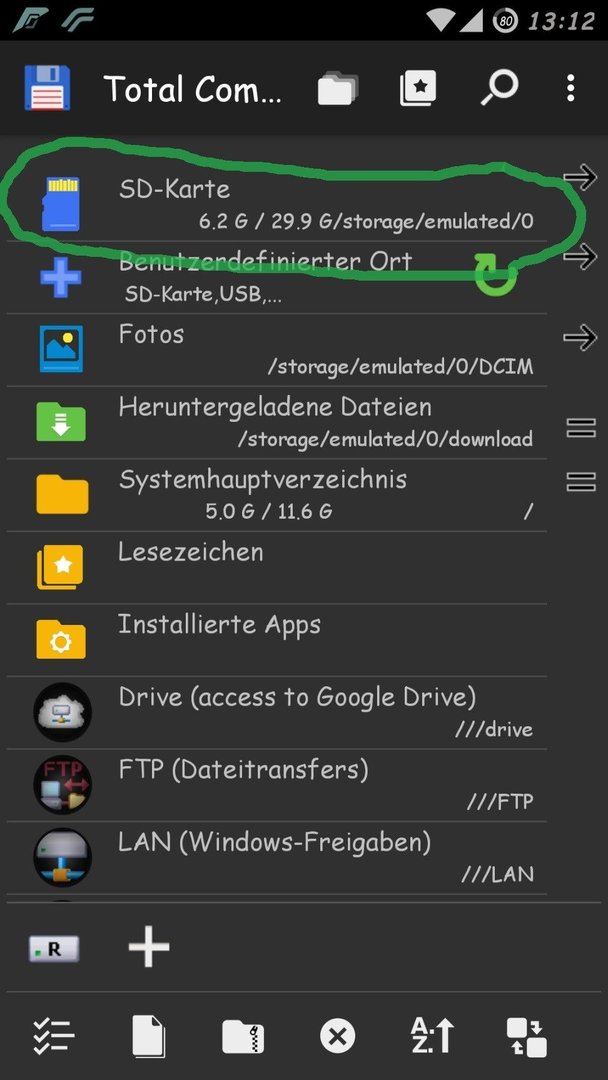Add new button with plus icon
Screen dimensions: 608x1080
point(149,947)
